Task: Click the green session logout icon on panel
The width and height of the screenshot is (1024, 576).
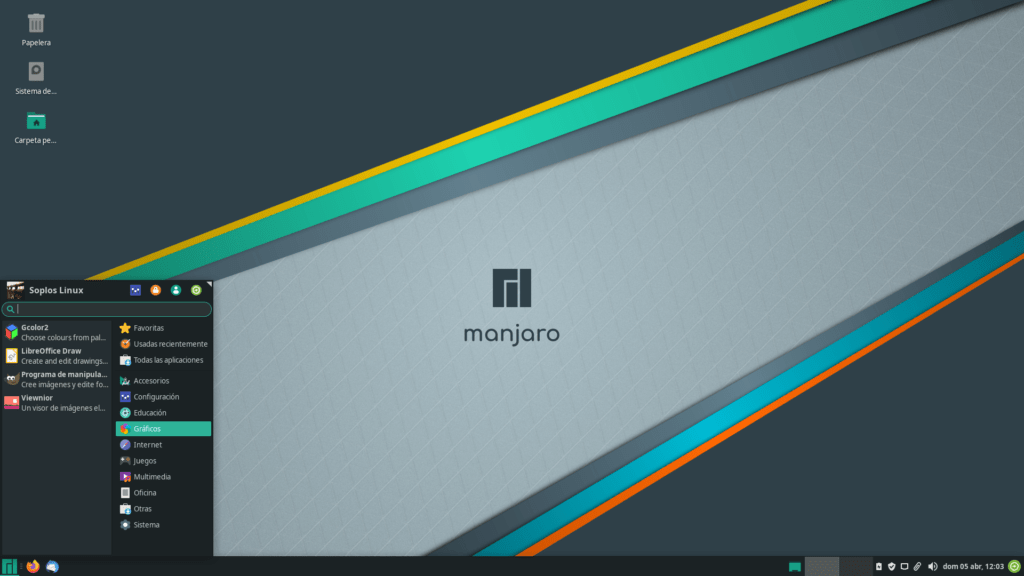Action: pos(1014,567)
